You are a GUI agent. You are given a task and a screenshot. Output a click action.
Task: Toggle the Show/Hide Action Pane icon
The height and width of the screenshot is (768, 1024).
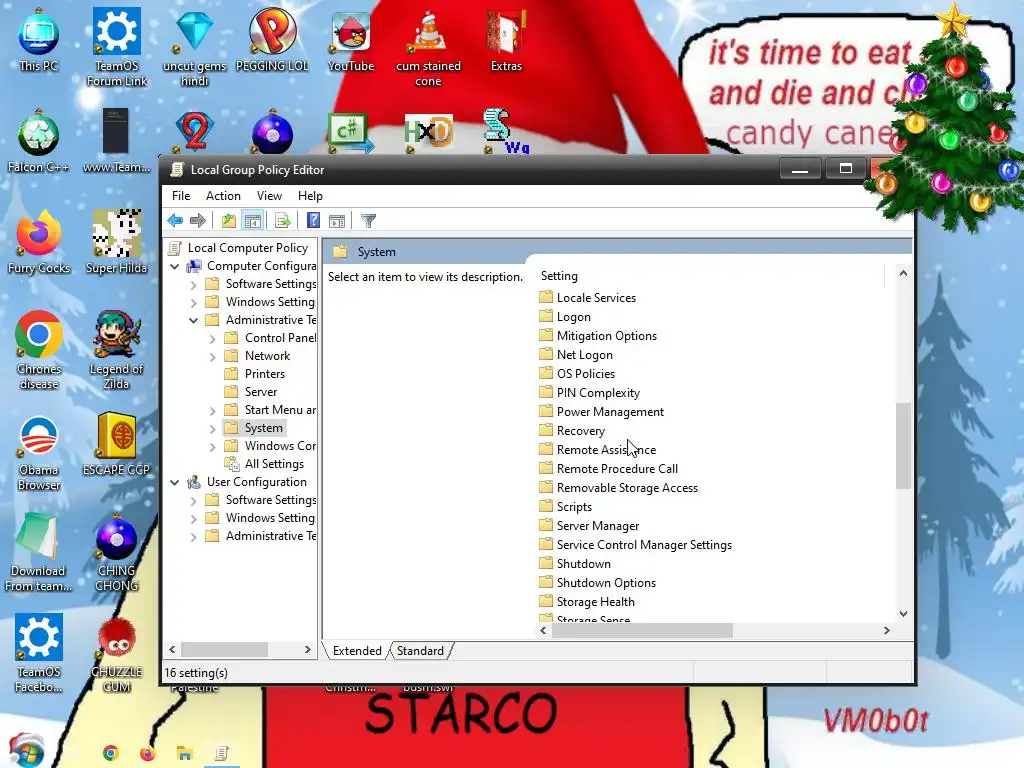pyautogui.click(x=337, y=221)
